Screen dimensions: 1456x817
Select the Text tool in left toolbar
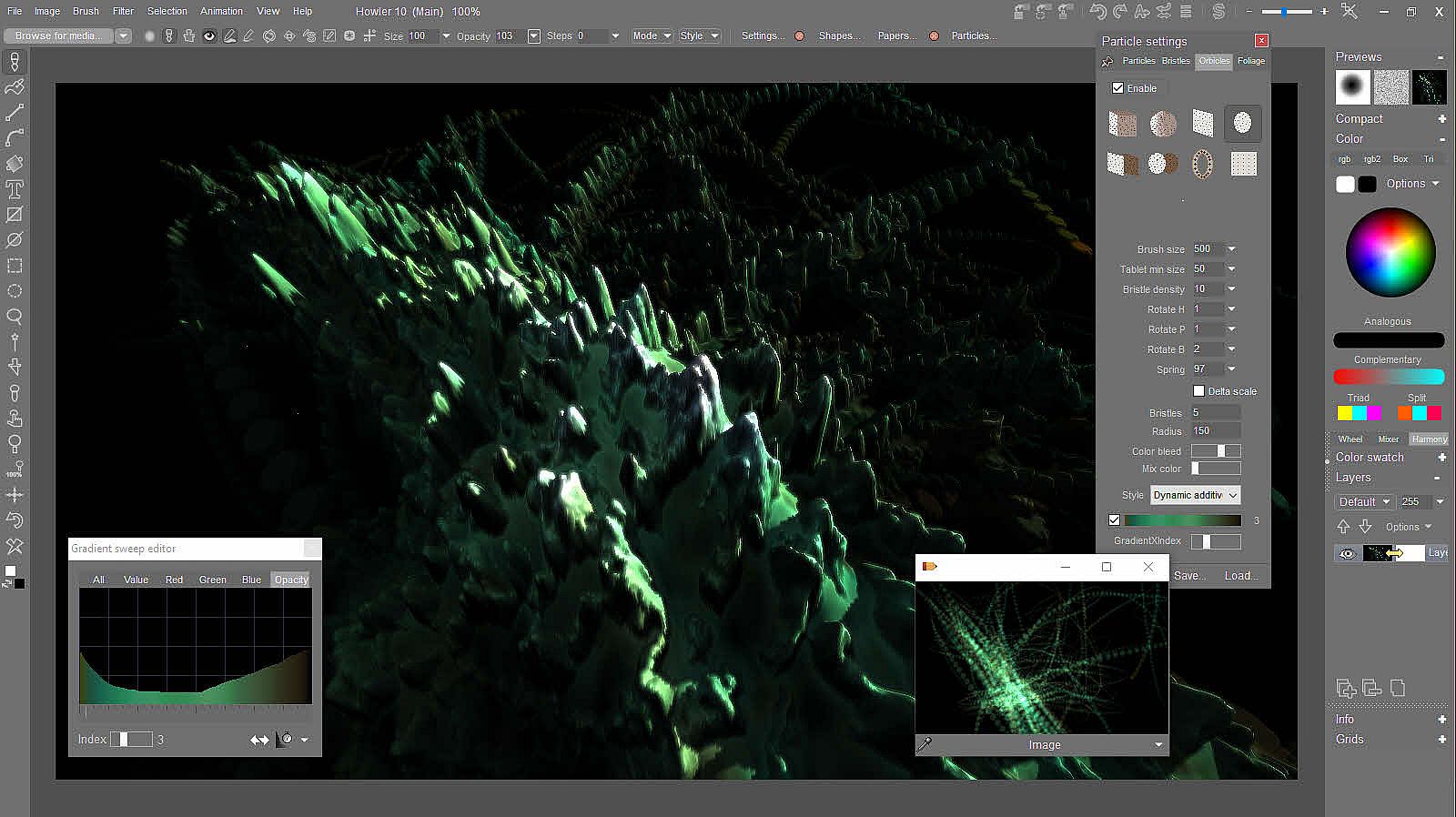pyautogui.click(x=15, y=189)
